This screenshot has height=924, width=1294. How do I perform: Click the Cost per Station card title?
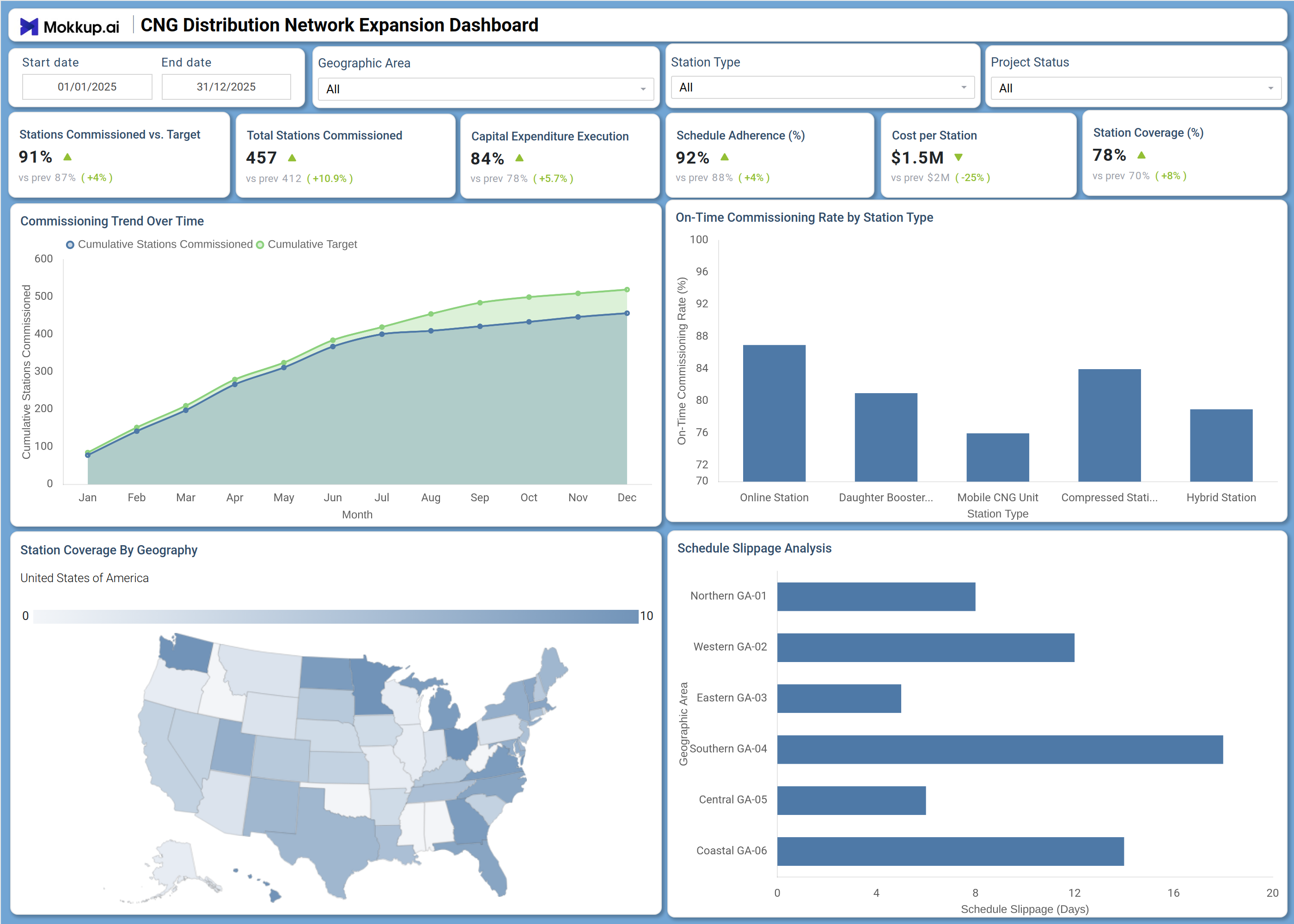[x=934, y=135]
